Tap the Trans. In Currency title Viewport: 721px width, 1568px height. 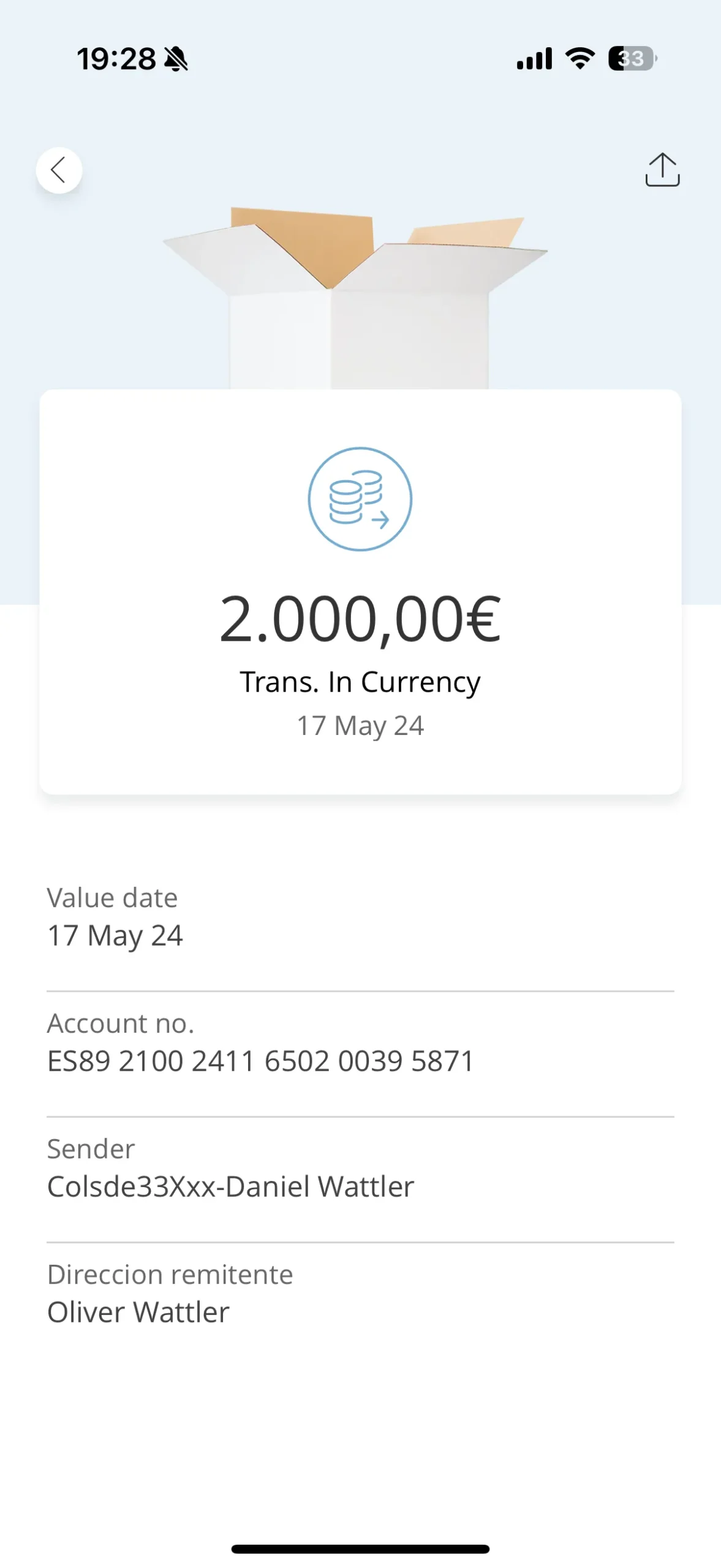[x=360, y=682]
